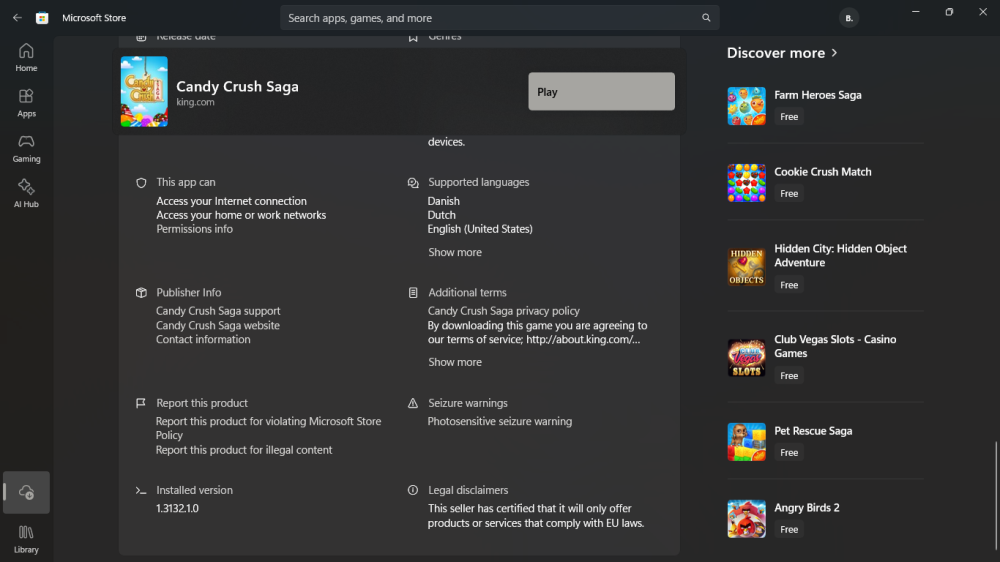This screenshot has height=562, width=1000.
Task: Focus the Search apps, games, and more field
Action: pyautogui.click(x=499, y=18)
